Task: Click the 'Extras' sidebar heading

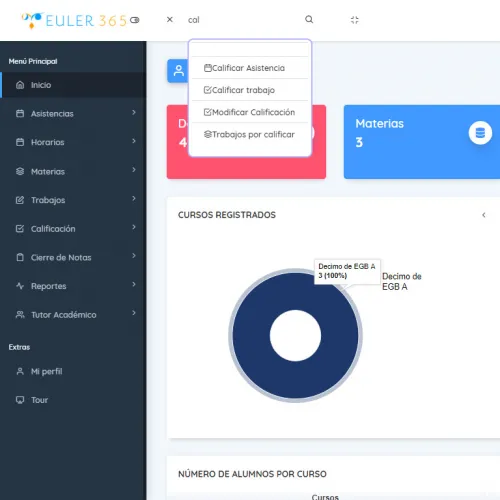Action: (x=19, y=347)
